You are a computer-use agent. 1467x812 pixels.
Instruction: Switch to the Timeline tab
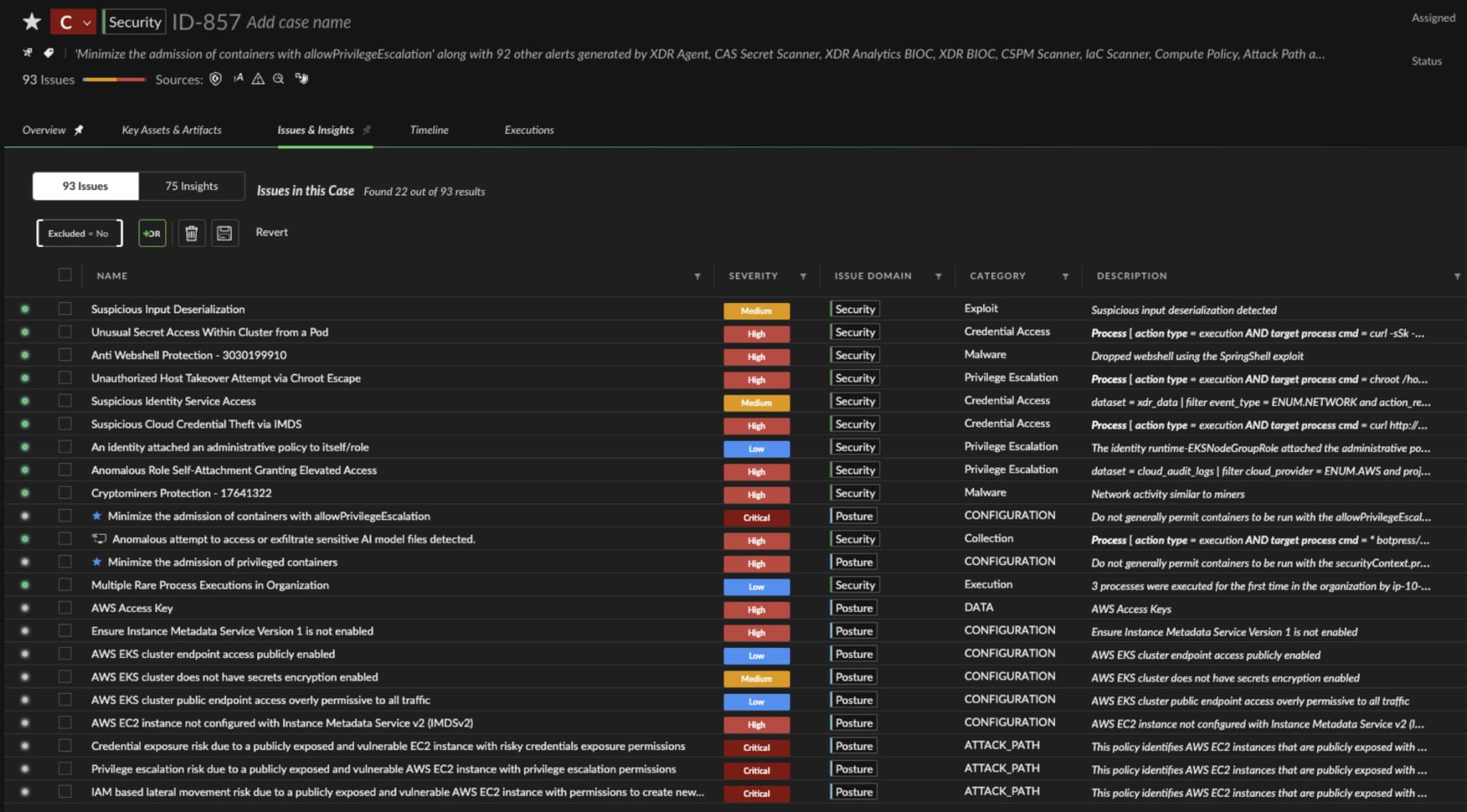[428, 130]
